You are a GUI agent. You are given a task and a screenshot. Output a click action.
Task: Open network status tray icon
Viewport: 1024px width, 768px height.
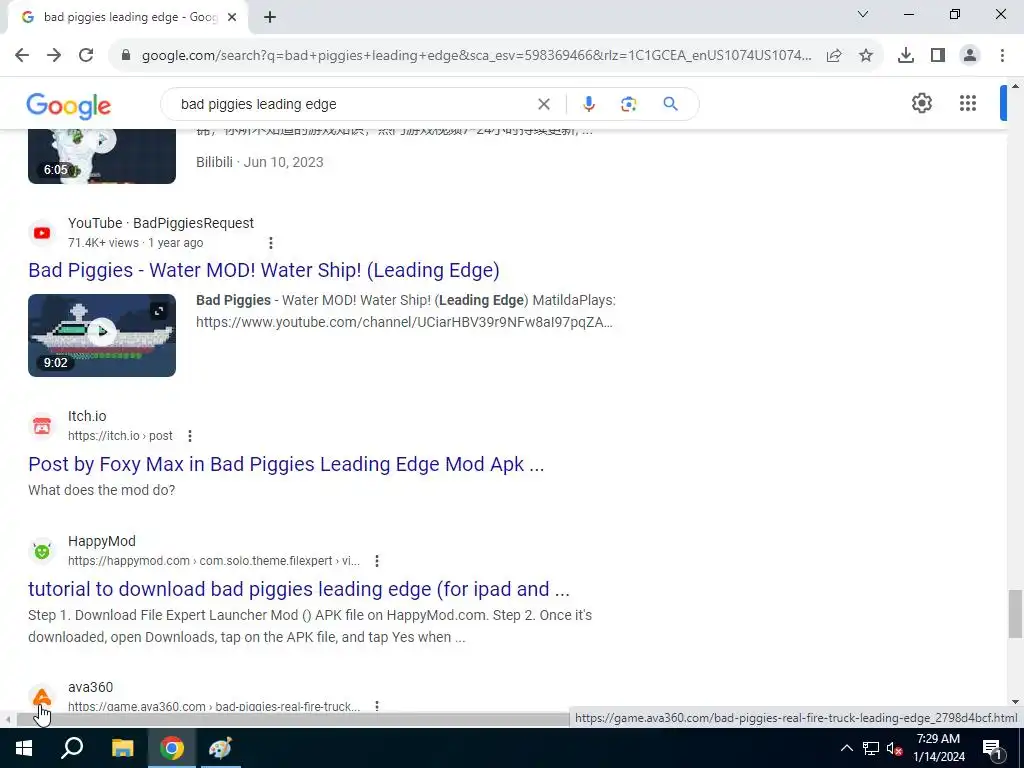pos(871,748)
